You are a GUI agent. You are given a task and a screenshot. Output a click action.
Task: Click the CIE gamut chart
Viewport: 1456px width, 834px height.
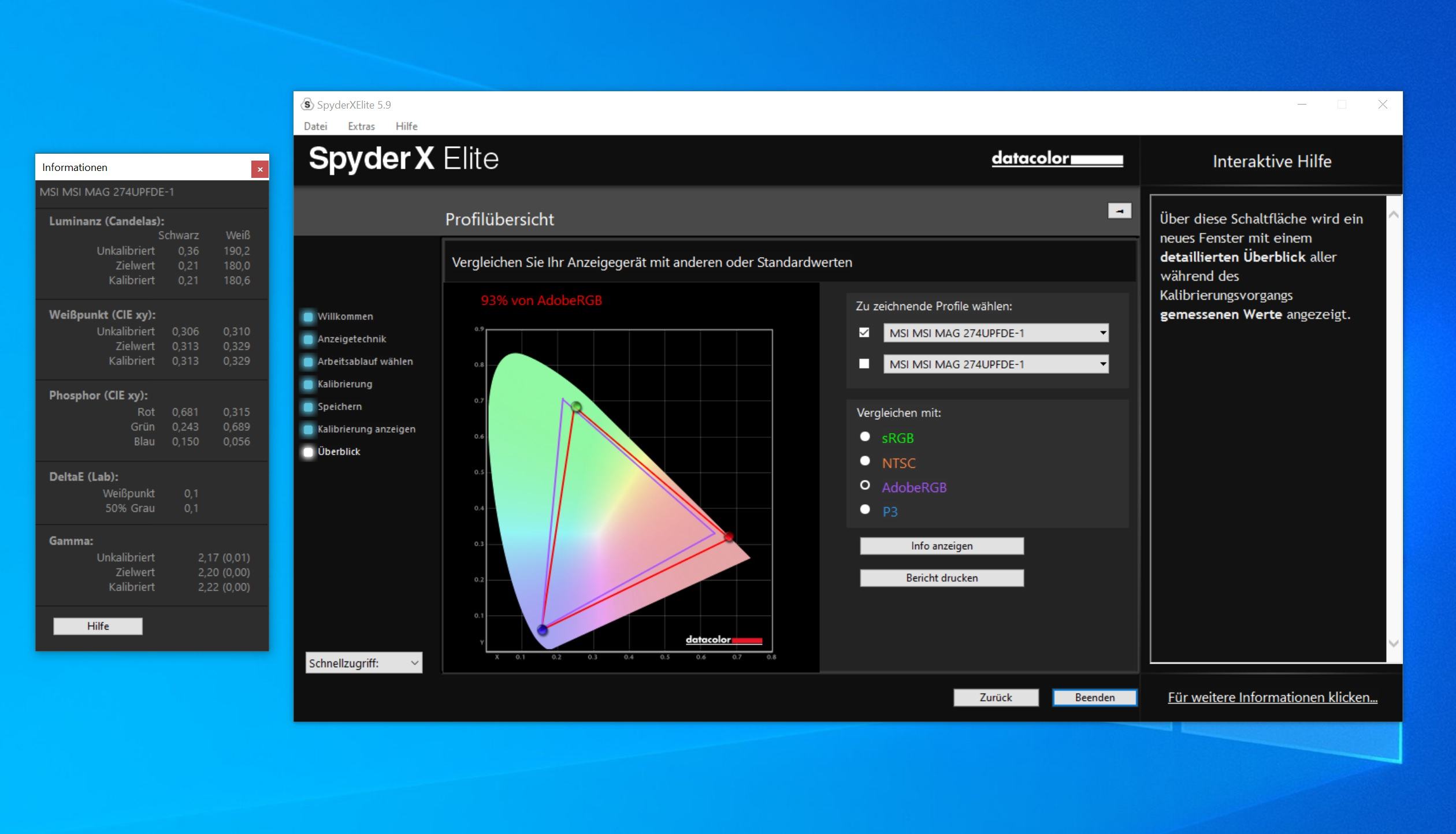click(629, 490)
